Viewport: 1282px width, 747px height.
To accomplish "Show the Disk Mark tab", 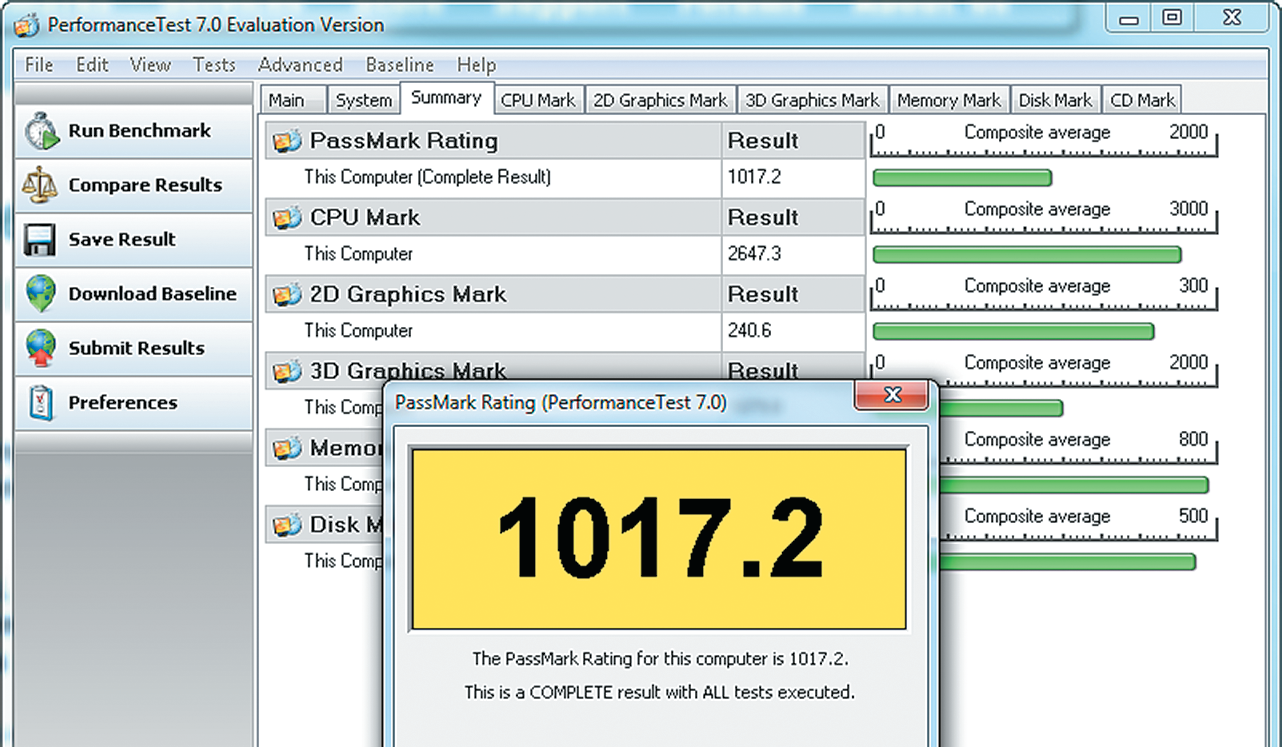I will (1056, 100).
